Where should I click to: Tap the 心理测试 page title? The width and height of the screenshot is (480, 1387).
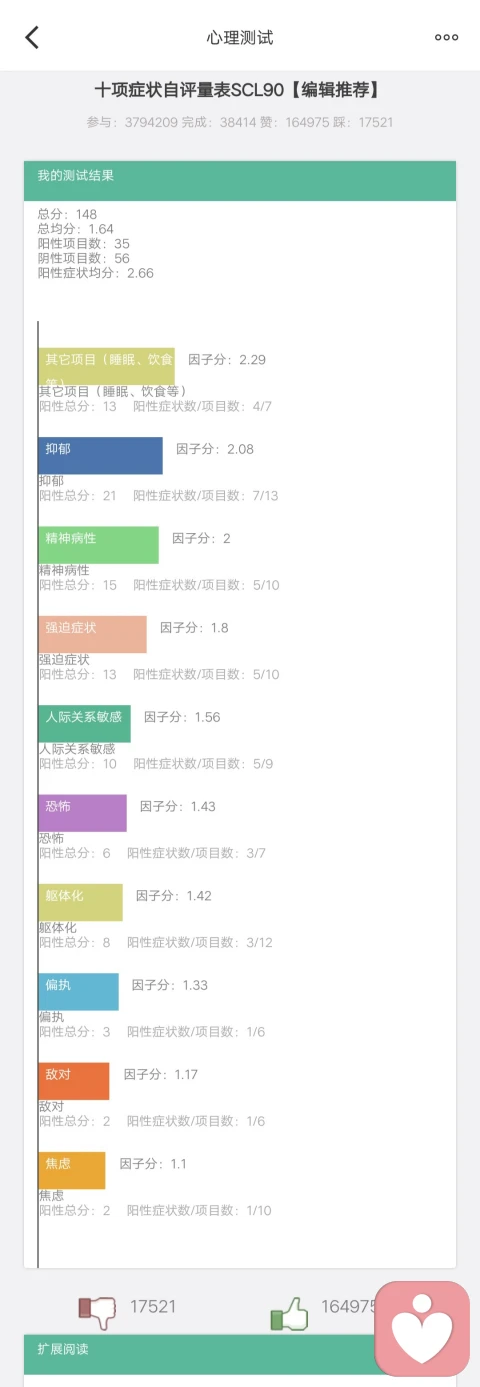coord(240,38)
